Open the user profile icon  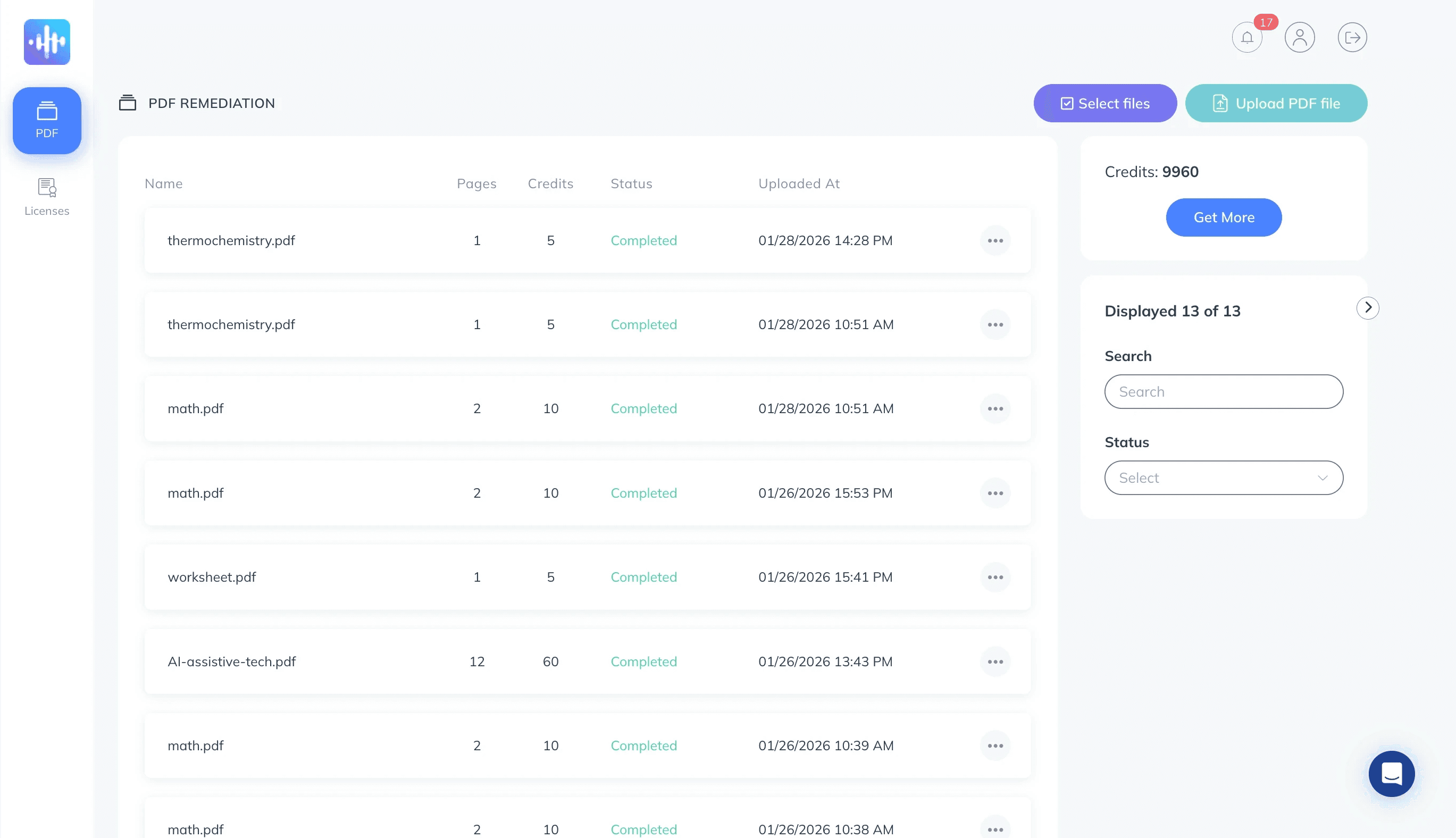pos(1299,37)
